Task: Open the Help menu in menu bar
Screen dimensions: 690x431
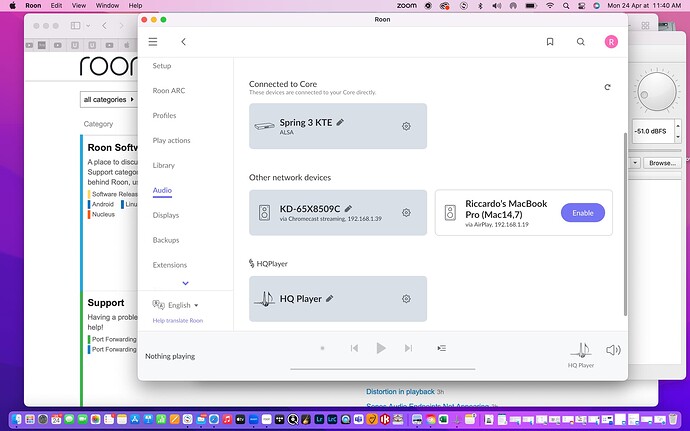Action: 136,5
